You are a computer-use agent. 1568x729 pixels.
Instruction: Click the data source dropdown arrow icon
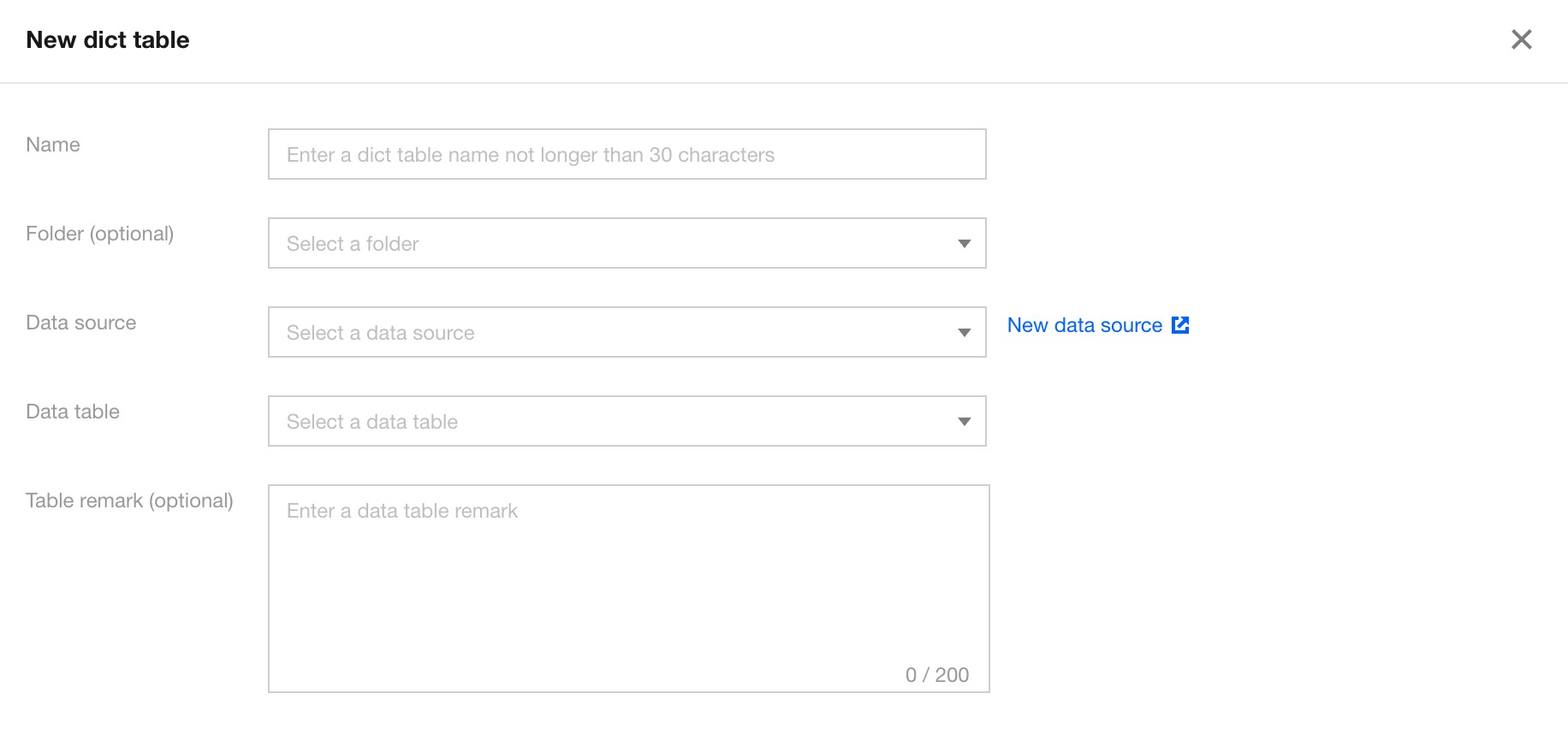coord(965,333)
